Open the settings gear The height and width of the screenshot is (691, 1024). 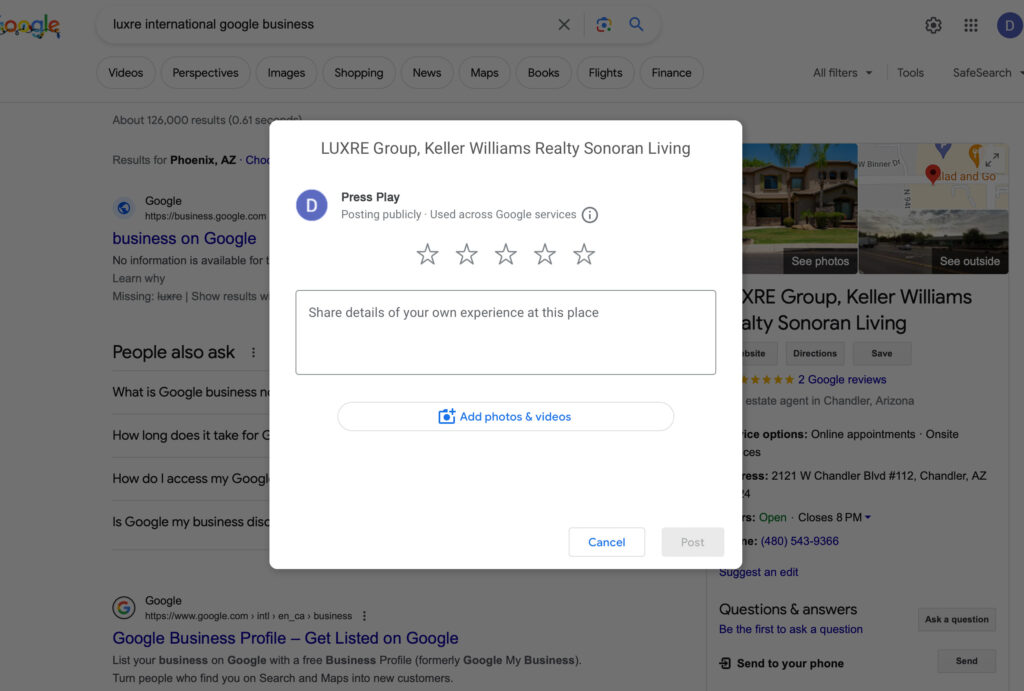click(x=933, y=26)
